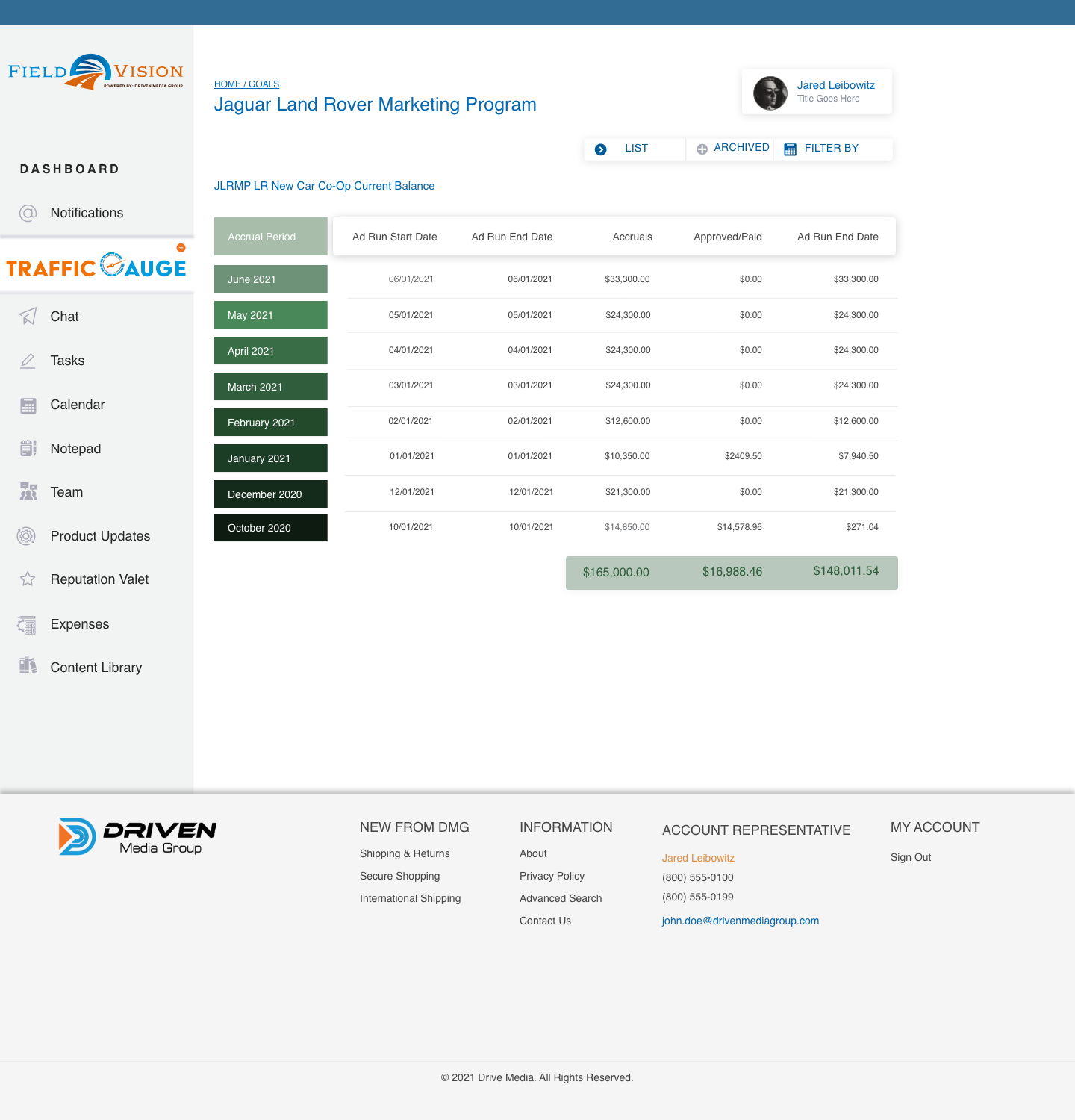Viewport: 1075px width, 1120px height.
Task: Select Reputation Valet in sidebar
Action: pyautogui.click(x=99, y=579)
